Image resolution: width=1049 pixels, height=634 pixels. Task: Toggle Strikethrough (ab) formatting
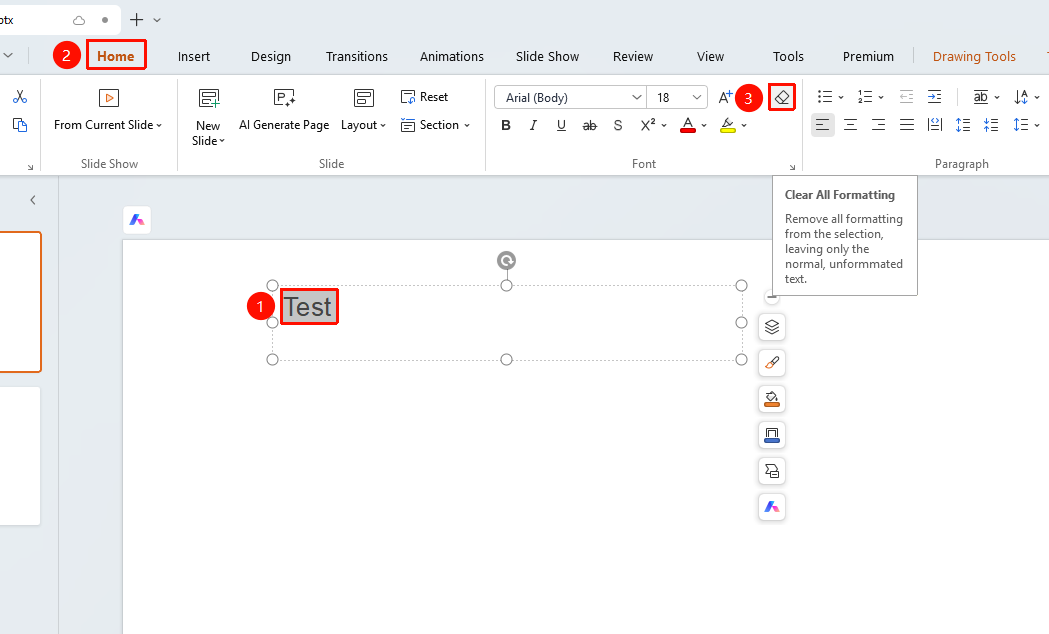(589, 125)
